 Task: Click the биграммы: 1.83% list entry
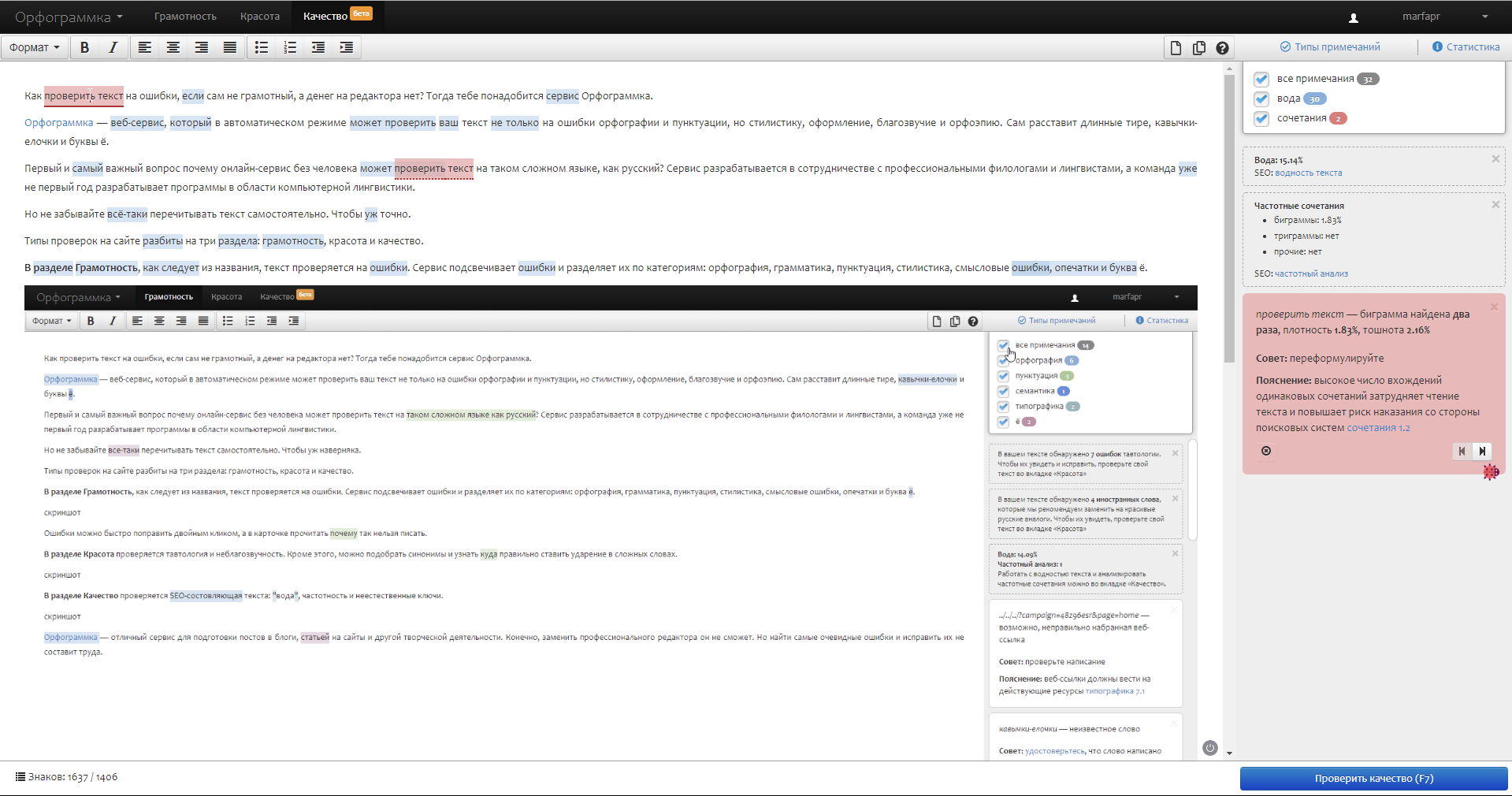(x=1308, y=221)
